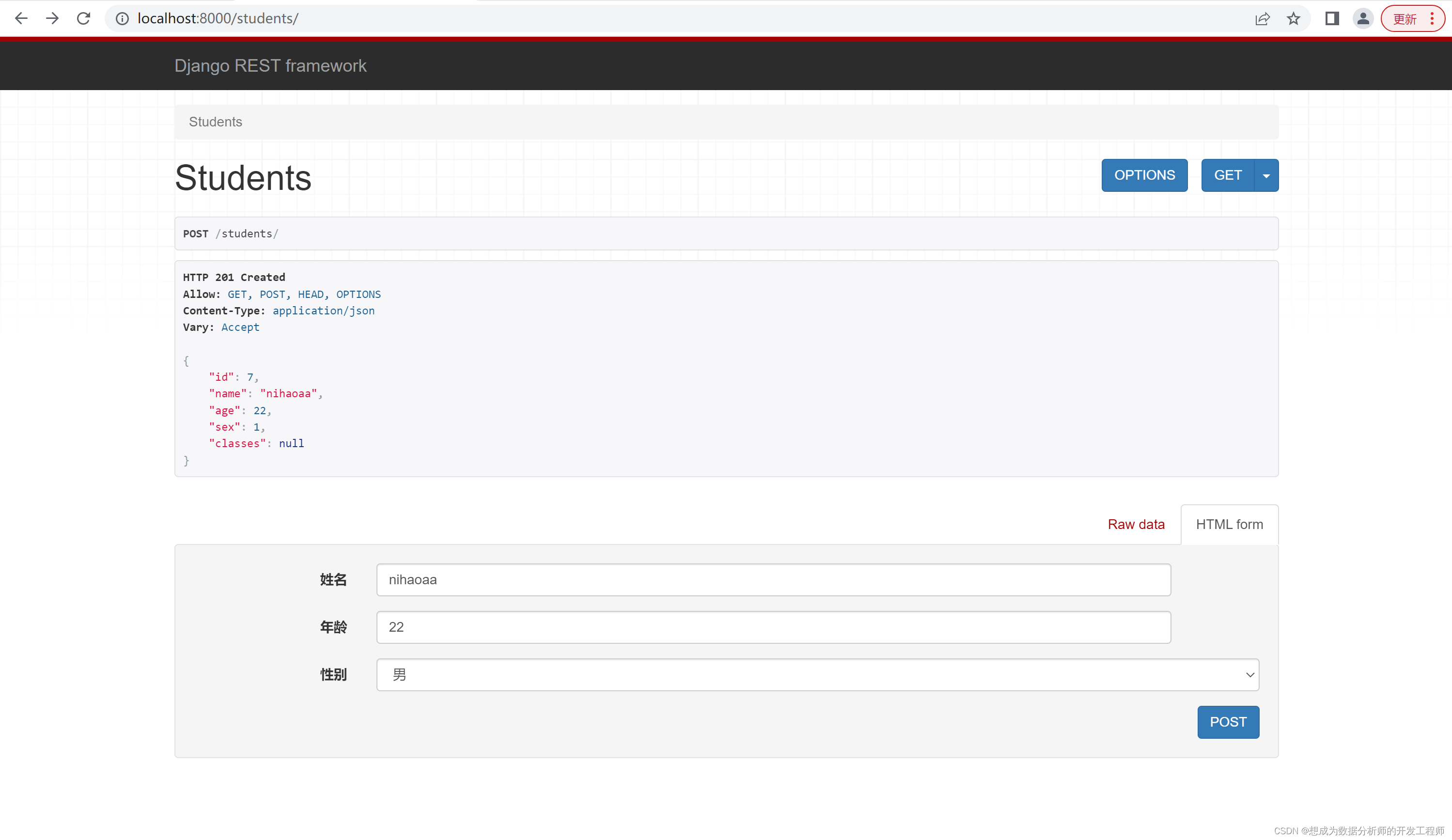Click the Students breadcrumb link

coord(216,122)
